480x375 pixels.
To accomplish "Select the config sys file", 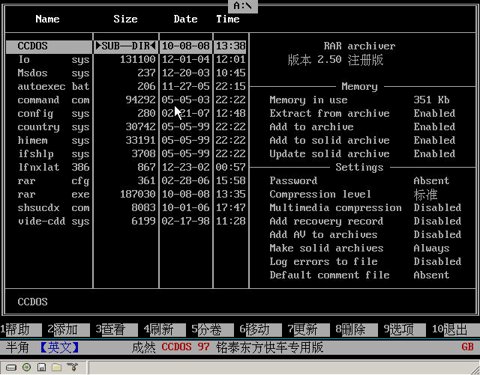I will (126, 114).
